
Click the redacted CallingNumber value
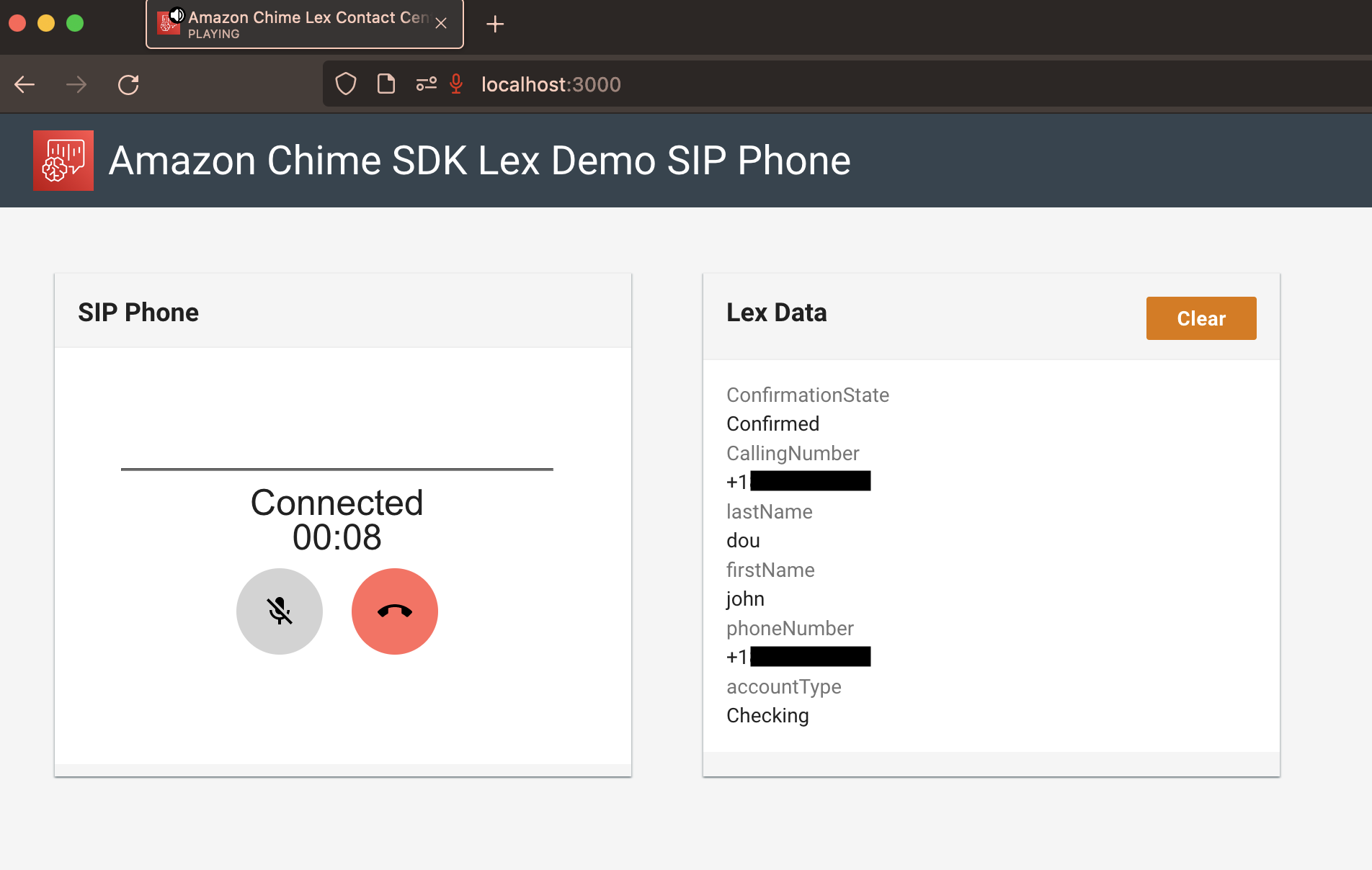(798, 481)
